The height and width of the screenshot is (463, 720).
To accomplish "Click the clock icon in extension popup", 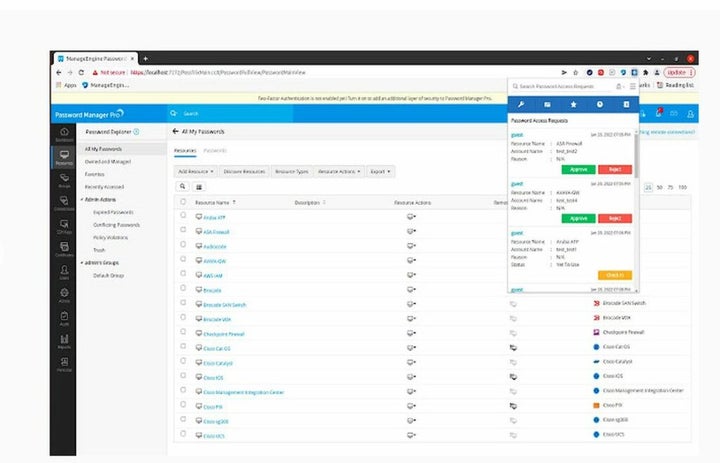I will tap(600, 104).
